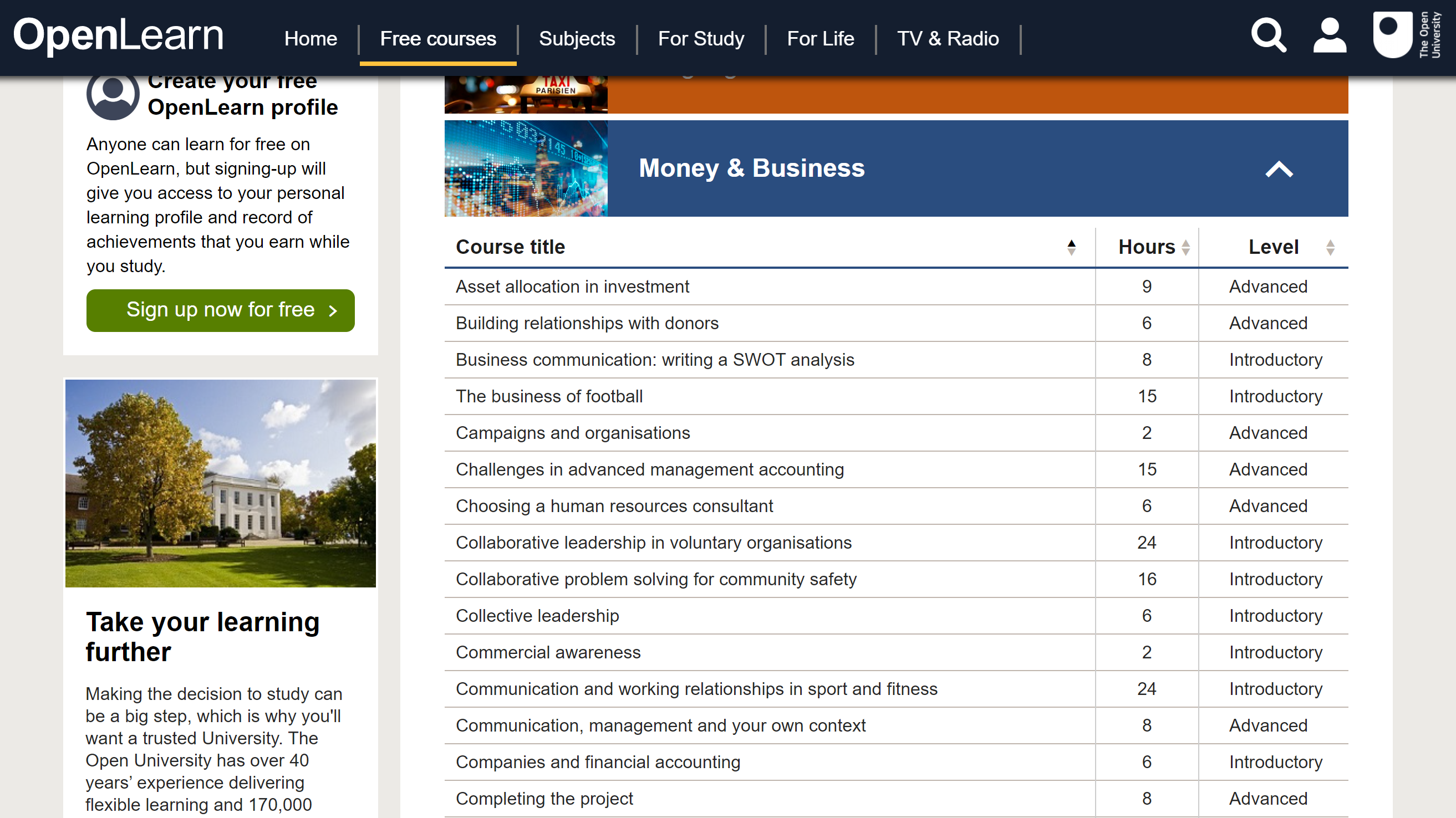Click Take your learning further heading
Image resolution: width=1456 pixels, height=818 pixels.
(202, 637)
